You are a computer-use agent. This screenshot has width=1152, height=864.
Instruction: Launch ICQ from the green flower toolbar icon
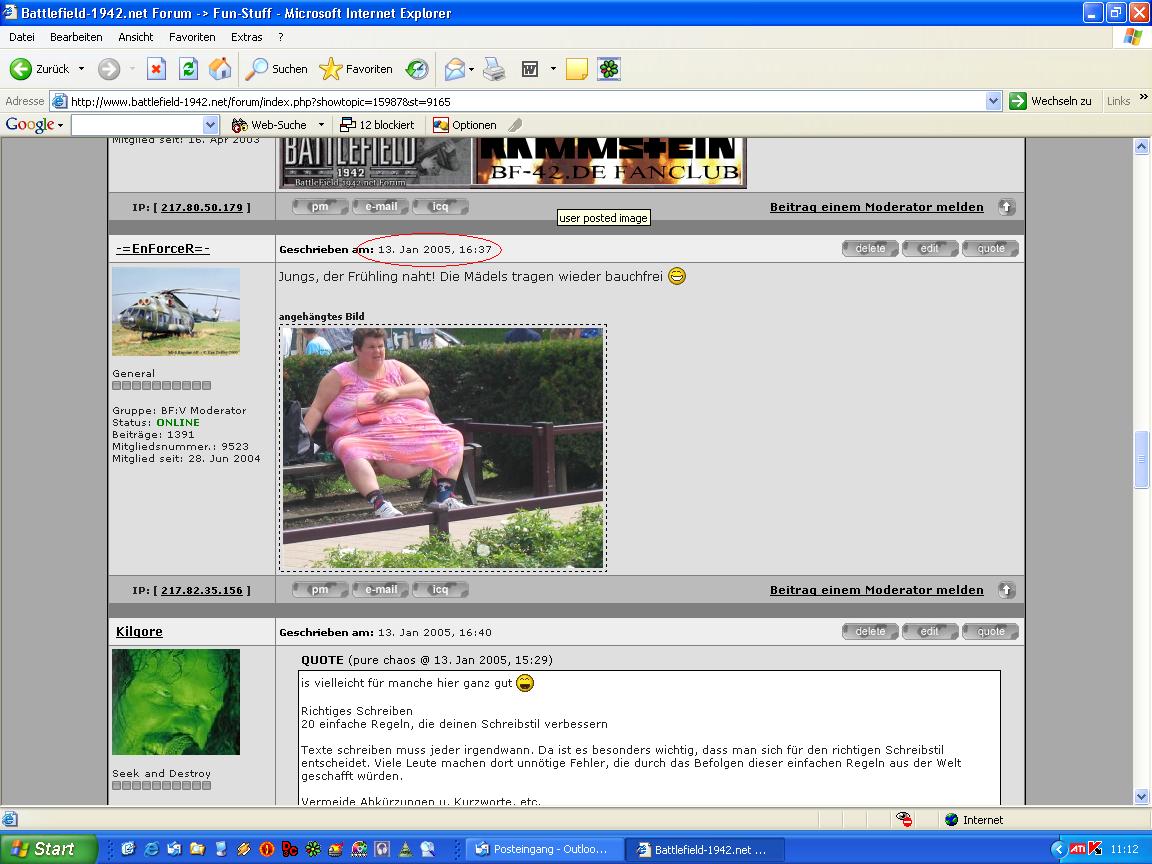coord(608,69)
